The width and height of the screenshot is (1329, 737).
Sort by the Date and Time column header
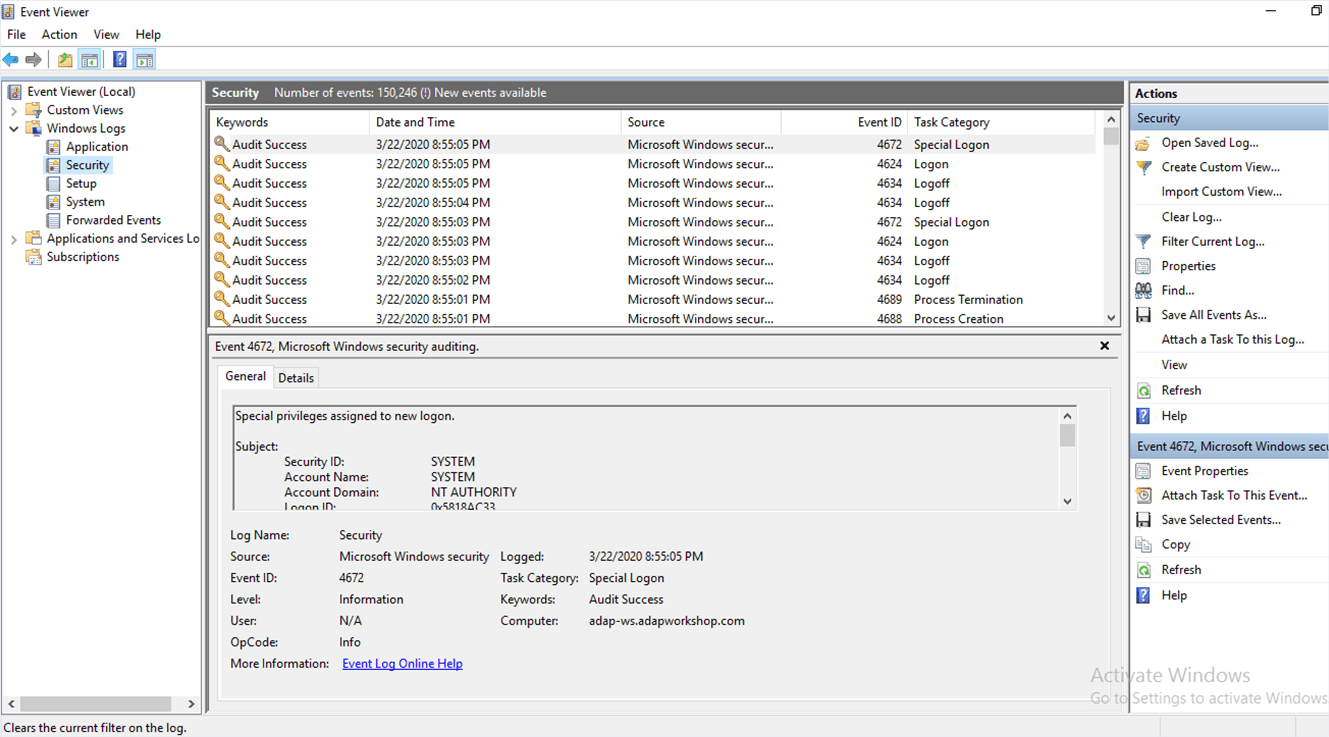[495, 122]
